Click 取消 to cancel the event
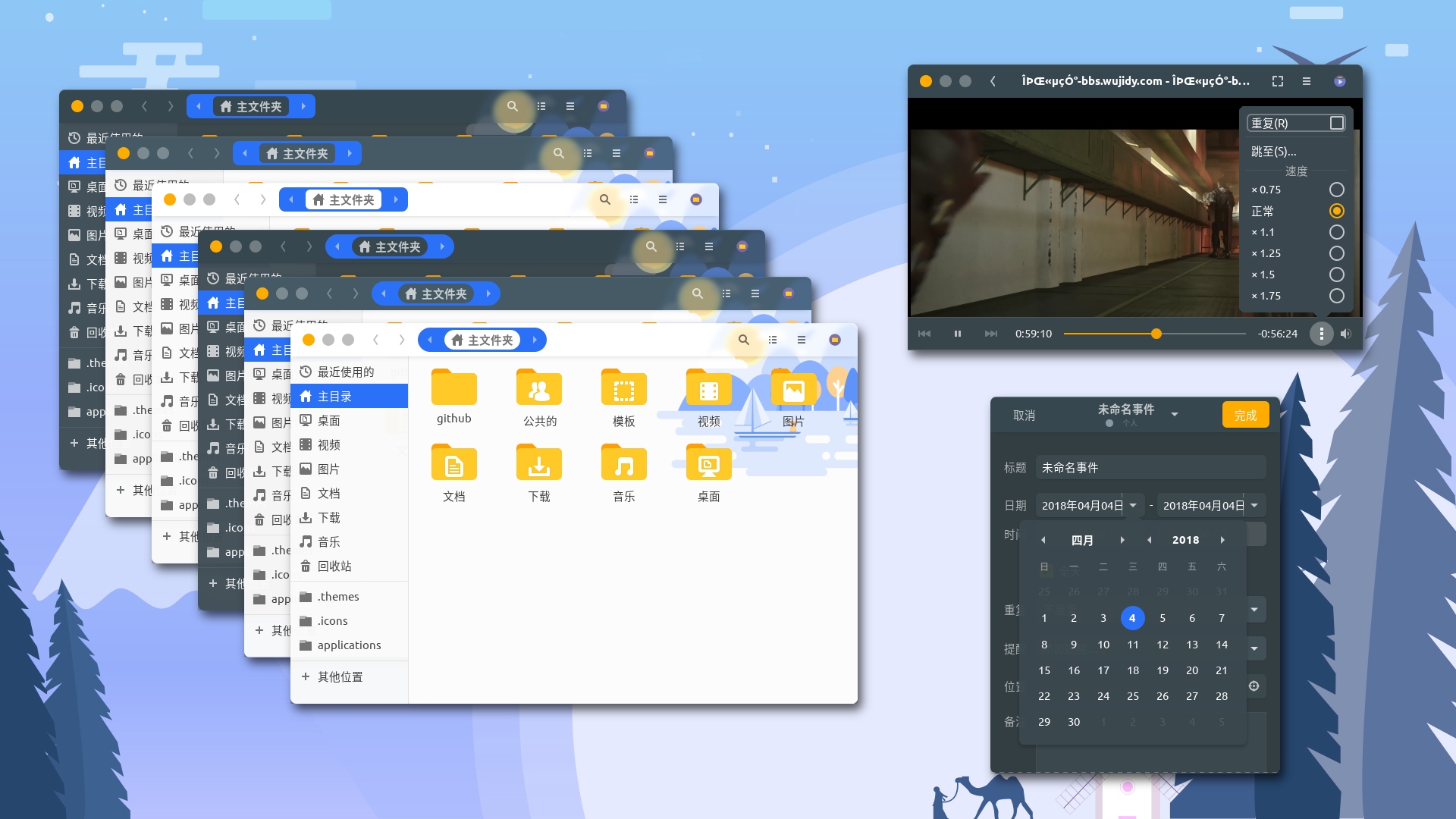Screen dimensions: 1456x819 coord(1024,416)
